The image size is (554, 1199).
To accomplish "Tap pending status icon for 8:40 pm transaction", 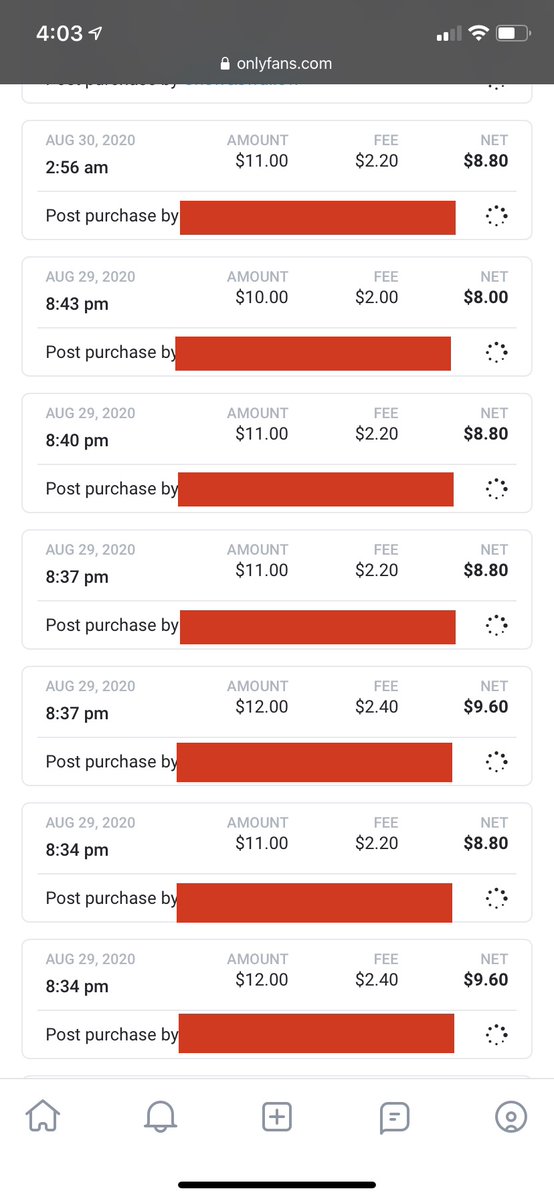I will point(497,489).
